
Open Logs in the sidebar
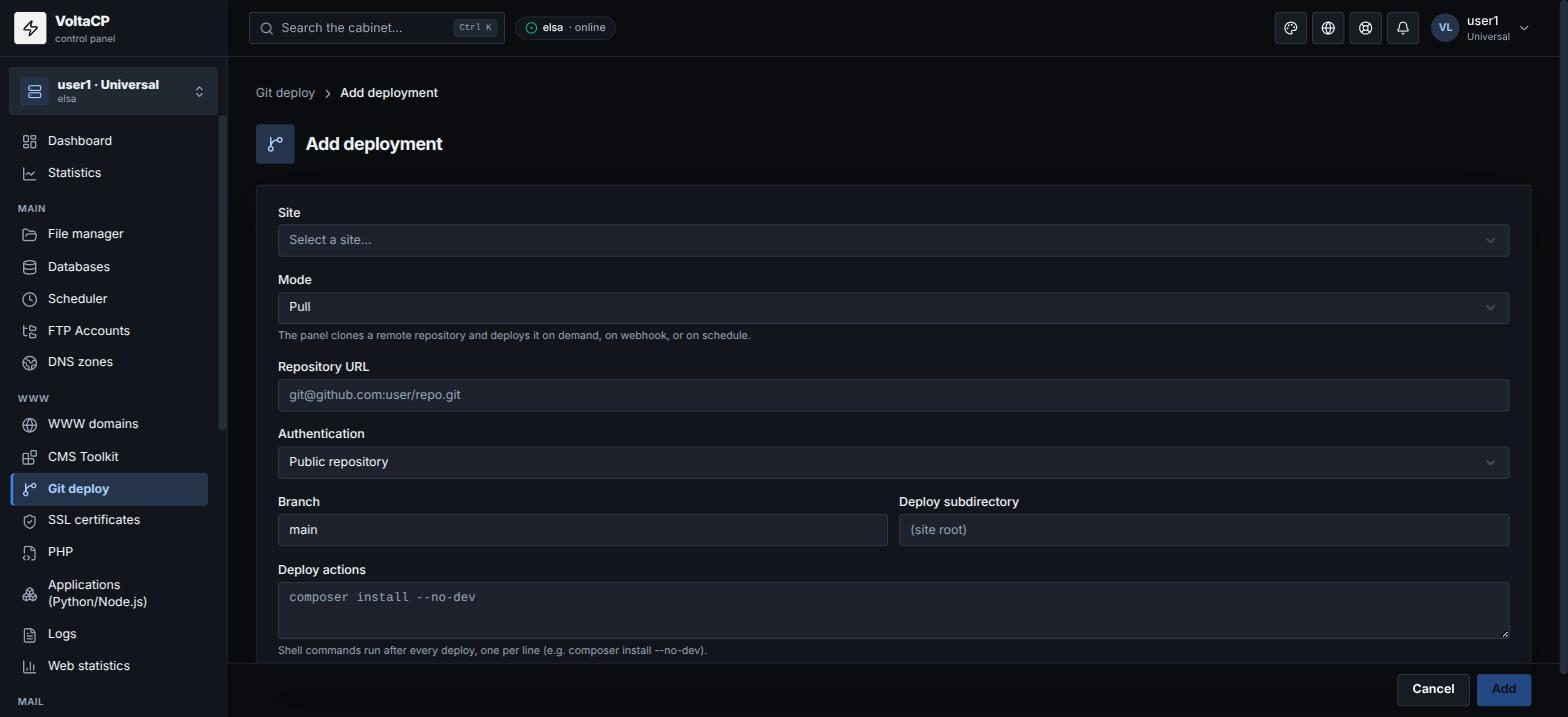109,634
